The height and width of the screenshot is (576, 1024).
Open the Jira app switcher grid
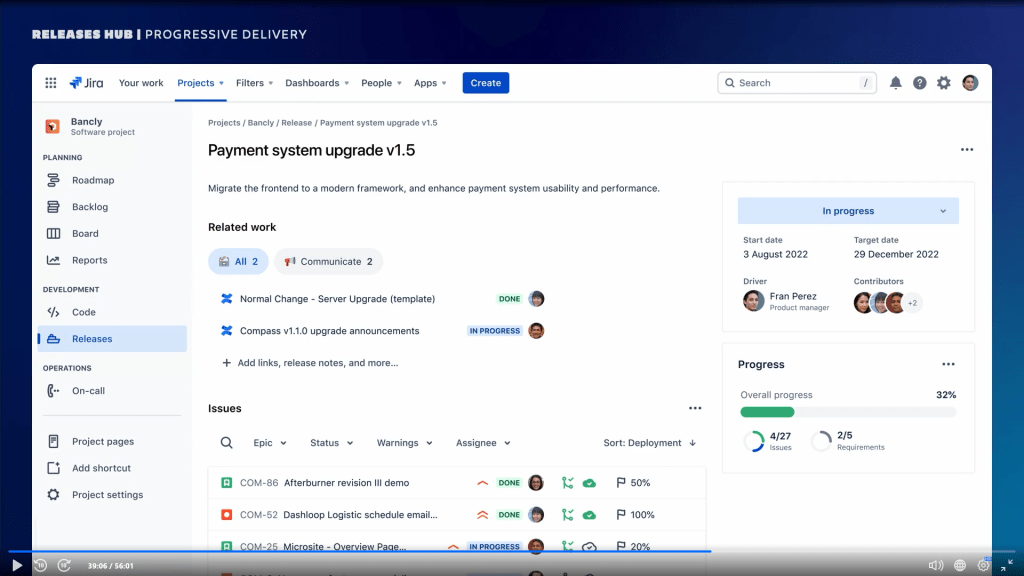[x=51, y=83]
